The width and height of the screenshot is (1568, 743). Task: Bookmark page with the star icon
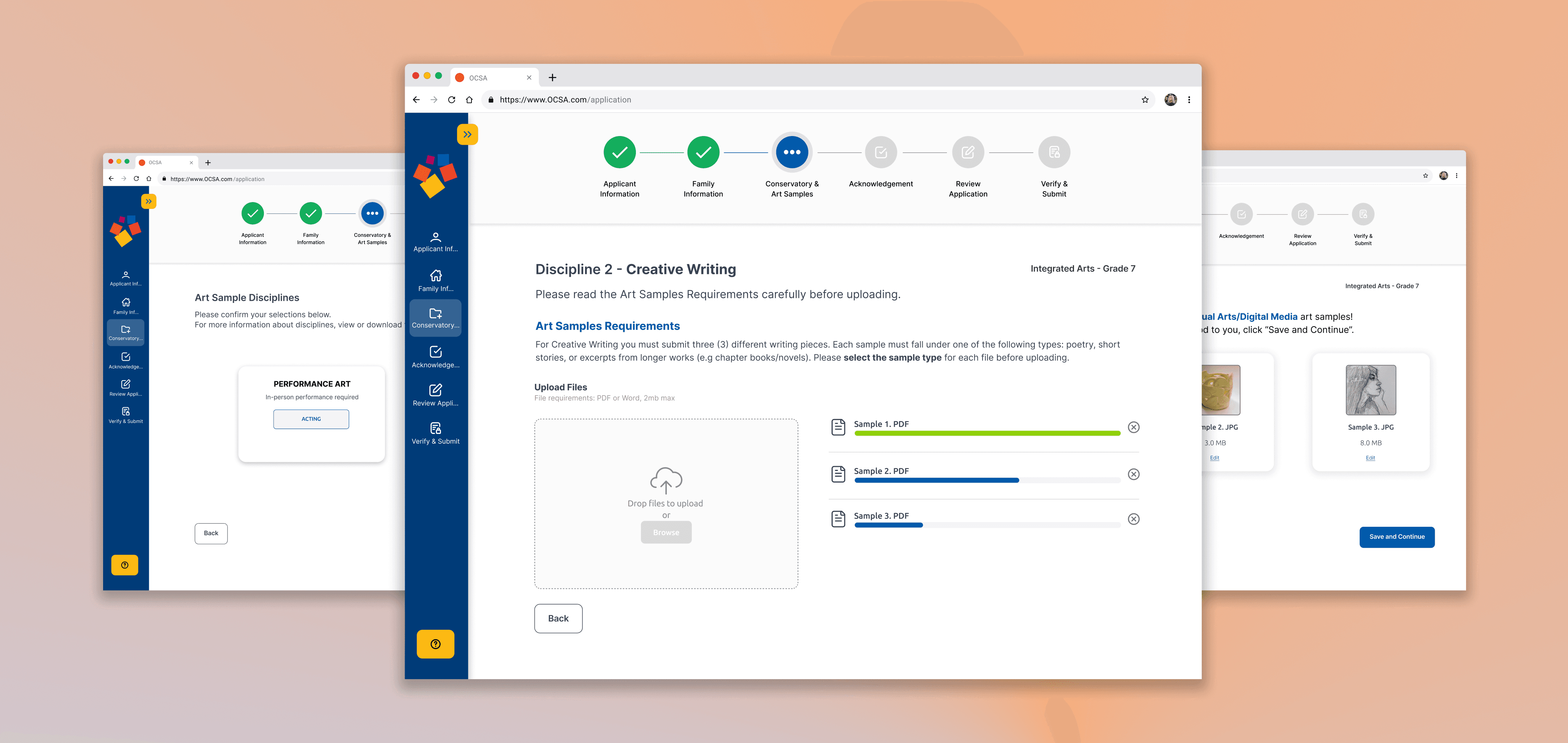(x=1145, y=100)
